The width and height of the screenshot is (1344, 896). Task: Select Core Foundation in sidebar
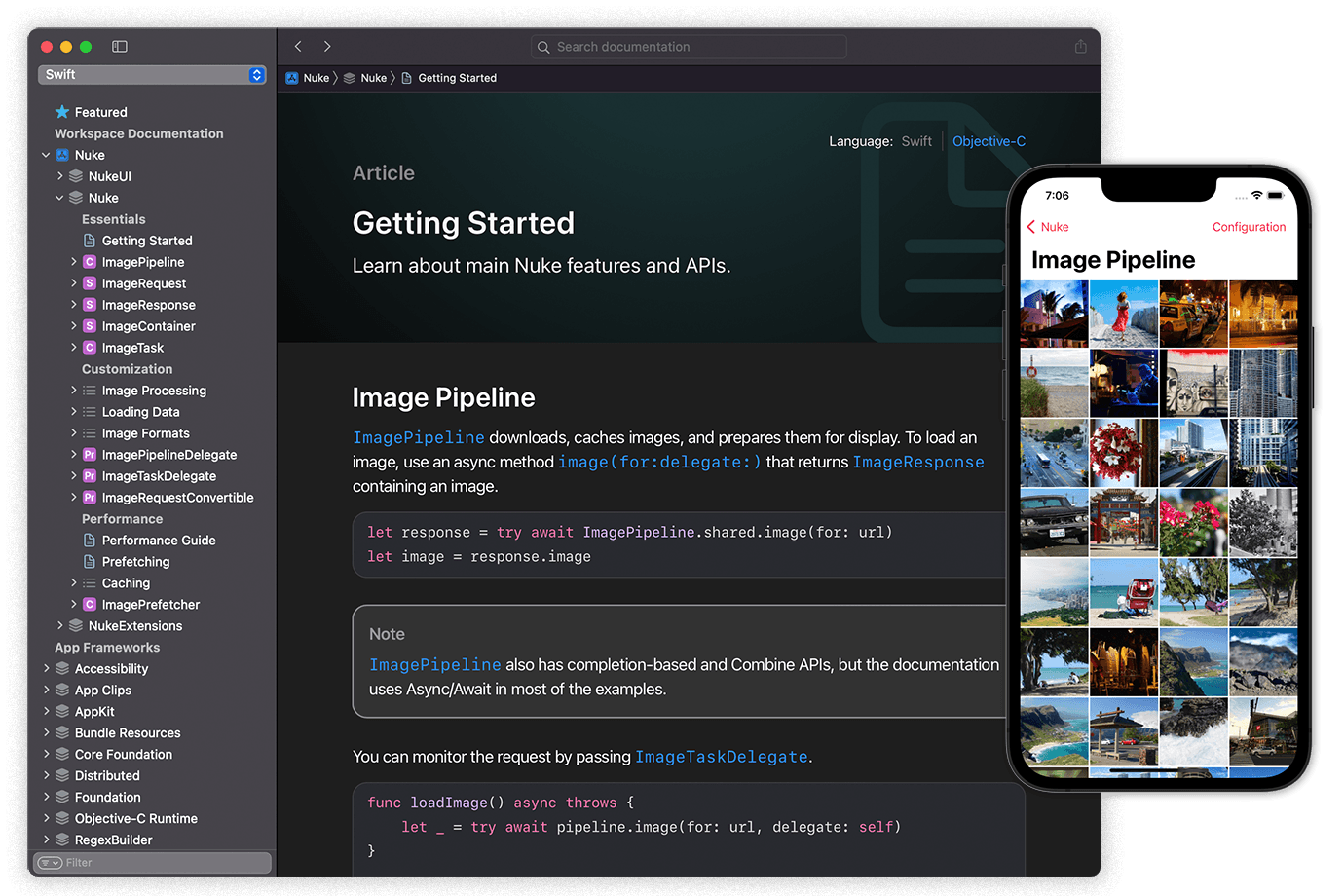(124, 755)
